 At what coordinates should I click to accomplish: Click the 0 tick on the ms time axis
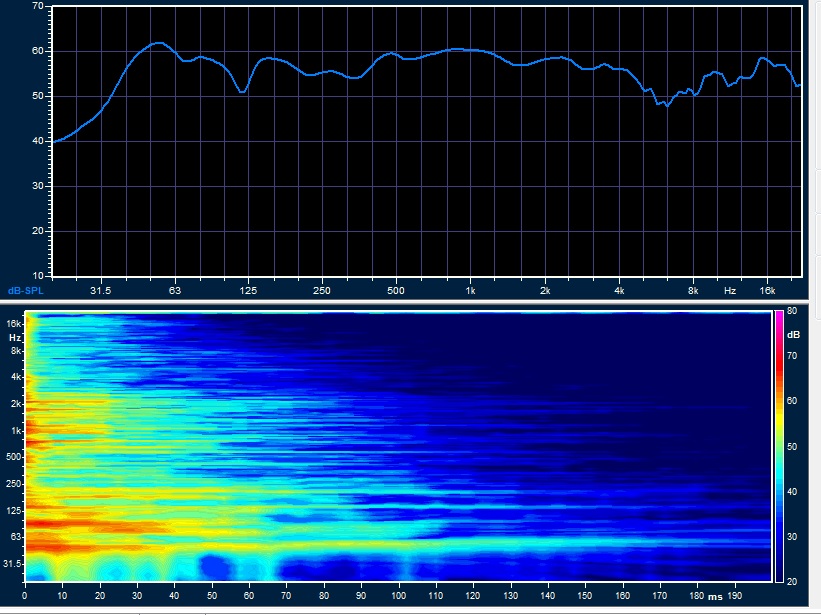click(25, 596)
